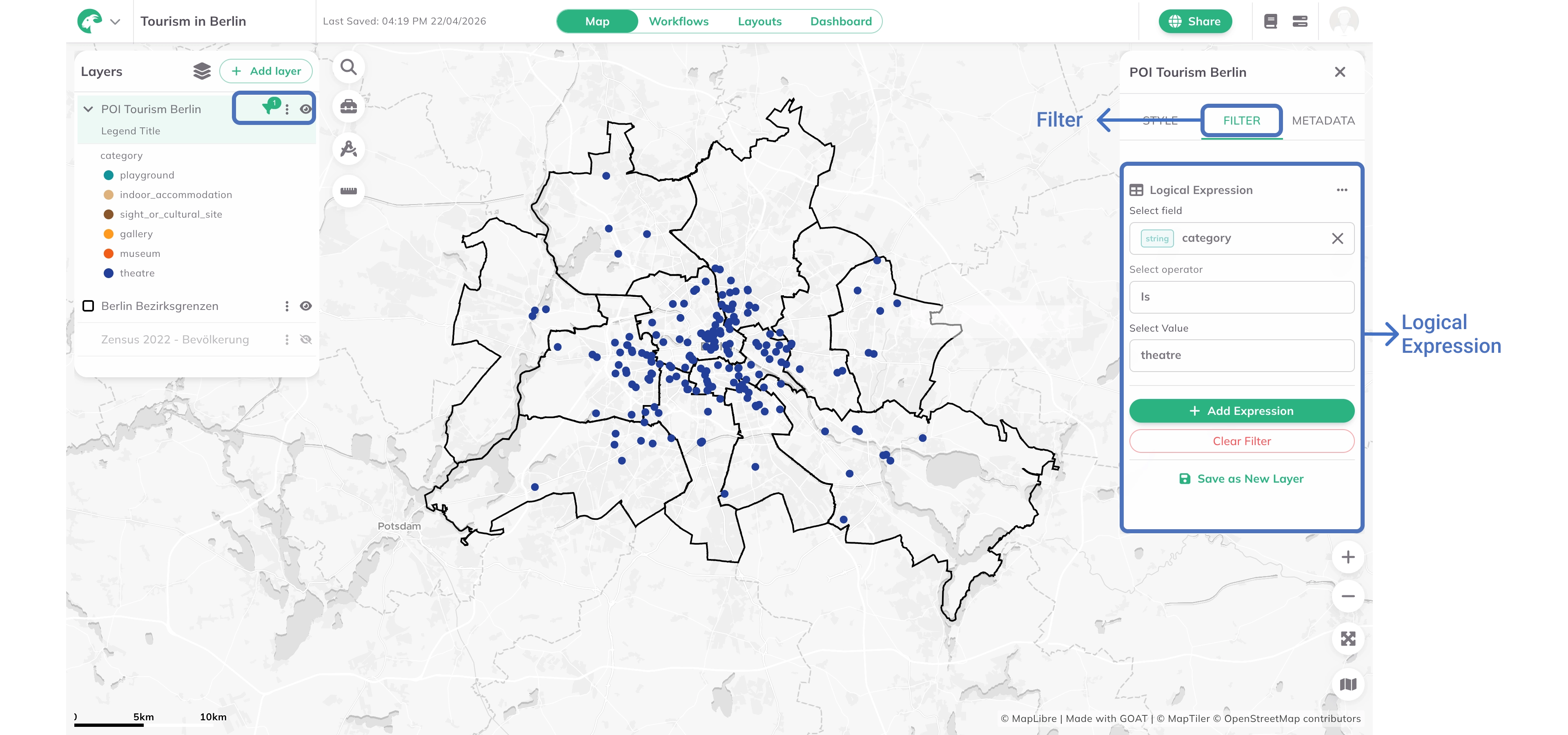This screenshot has width=1568, height=735.
Task: Show the Zensus 2022 - Bevölkerung layer
Action: click(x=305, y=339)
